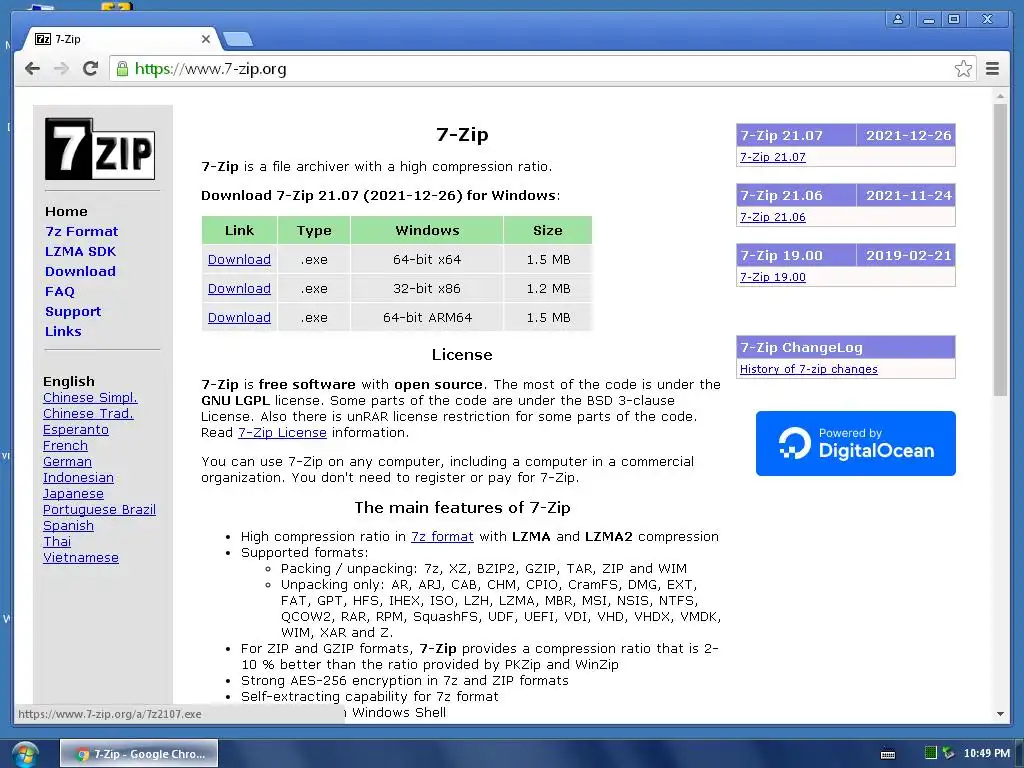This screenshot has width=1024, height=768.
Task: Select the 7-Zip Google Chrome taskbar button
Action: coord(139,754)
